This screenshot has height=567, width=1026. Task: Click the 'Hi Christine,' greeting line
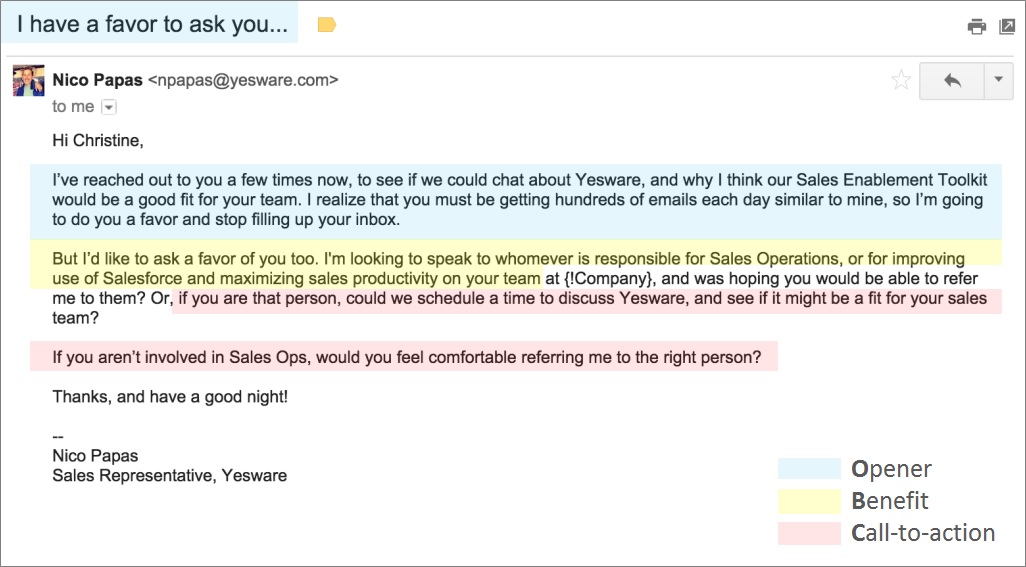[97, 141]
